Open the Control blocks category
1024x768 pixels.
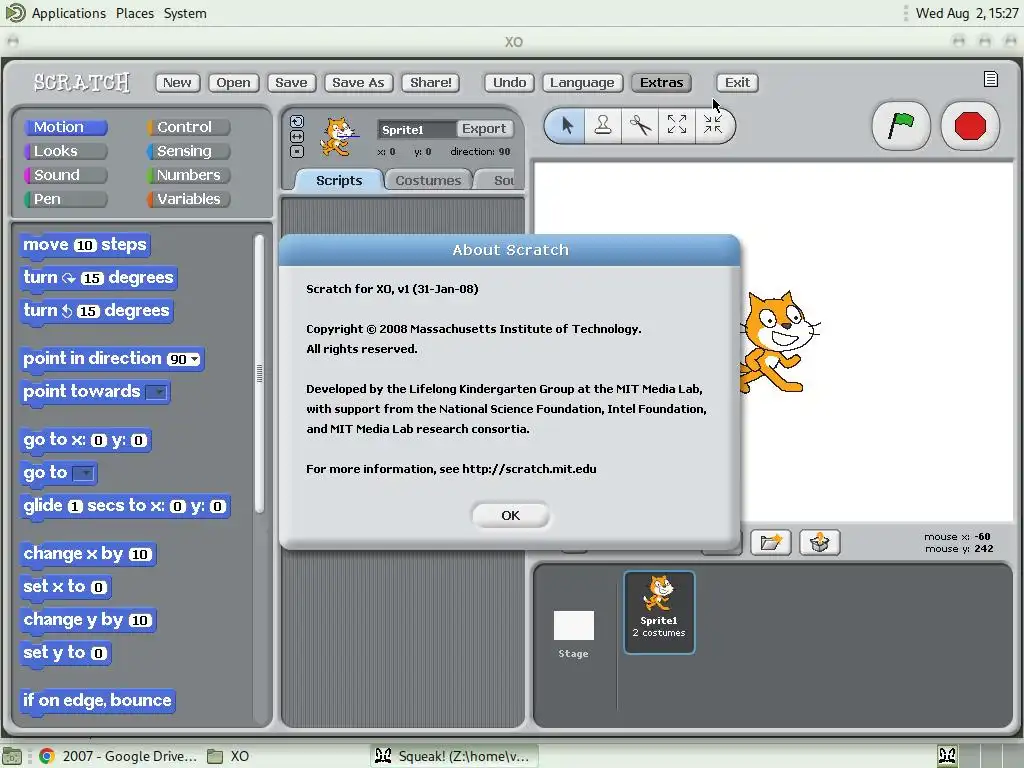189,127
